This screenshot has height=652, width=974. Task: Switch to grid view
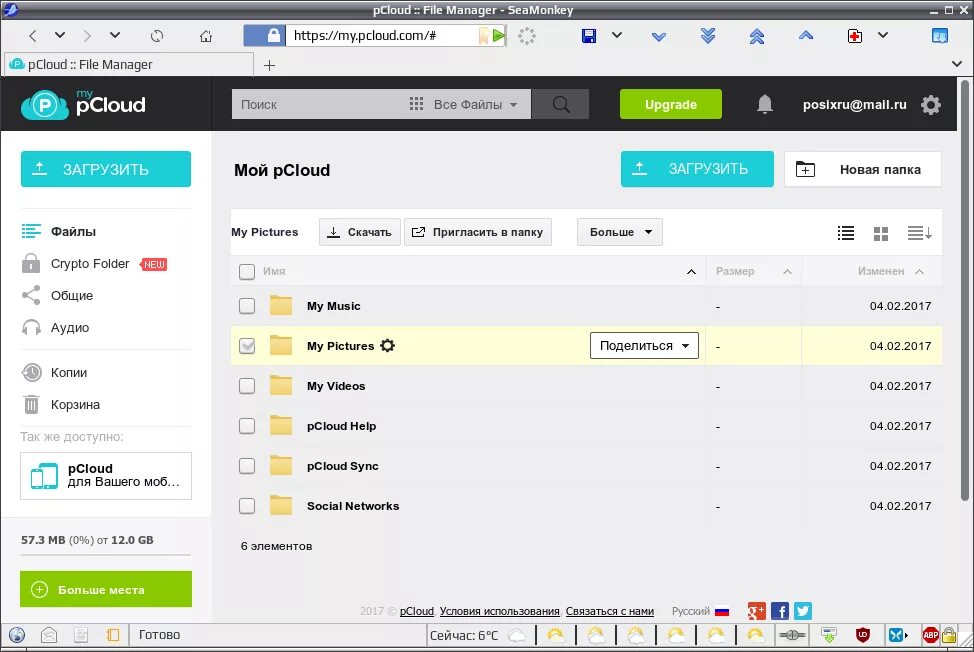tap(881, 233)
